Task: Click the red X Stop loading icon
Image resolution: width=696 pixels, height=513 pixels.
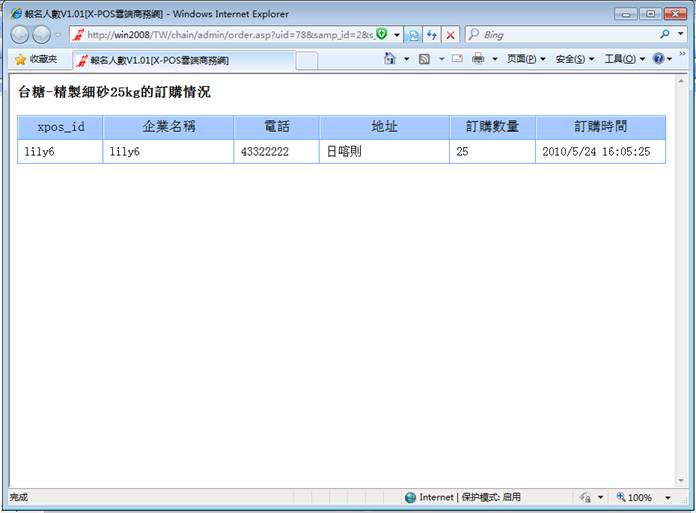Action: pos(451,34)
